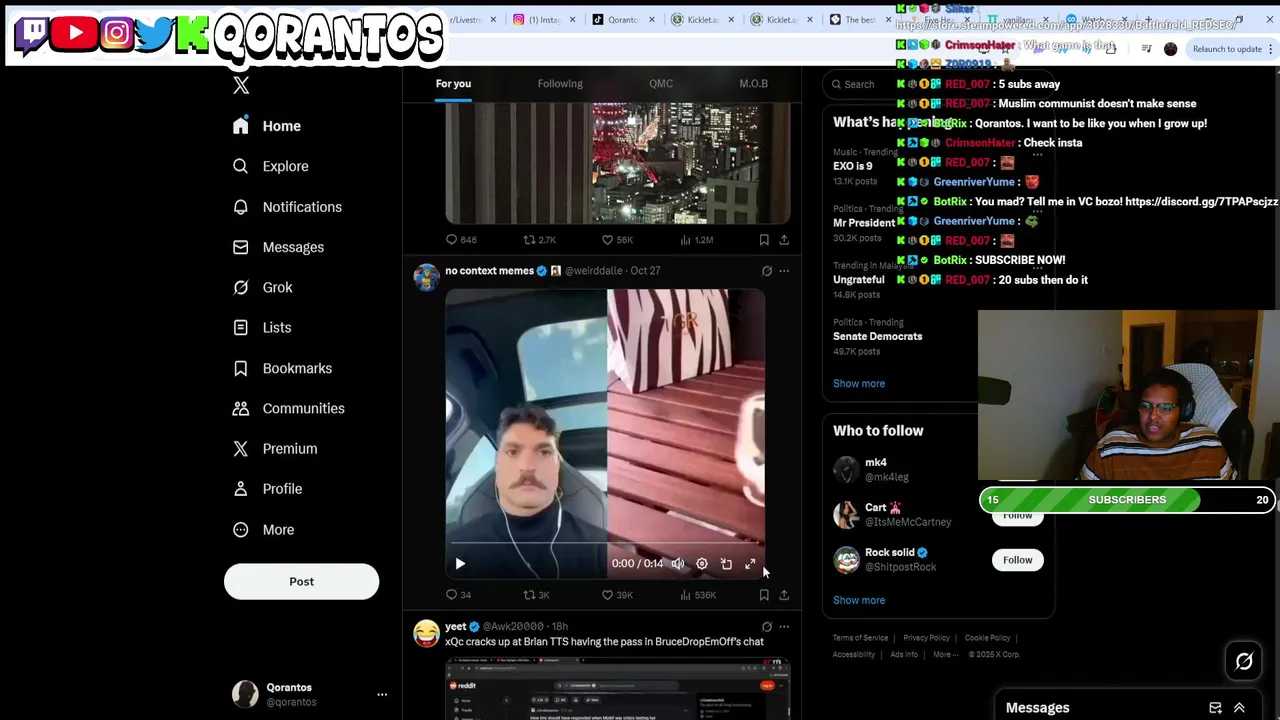Share the no context memes post
Image resolution: width=1280 pixels, height=720 pixels.
[784, 595]
